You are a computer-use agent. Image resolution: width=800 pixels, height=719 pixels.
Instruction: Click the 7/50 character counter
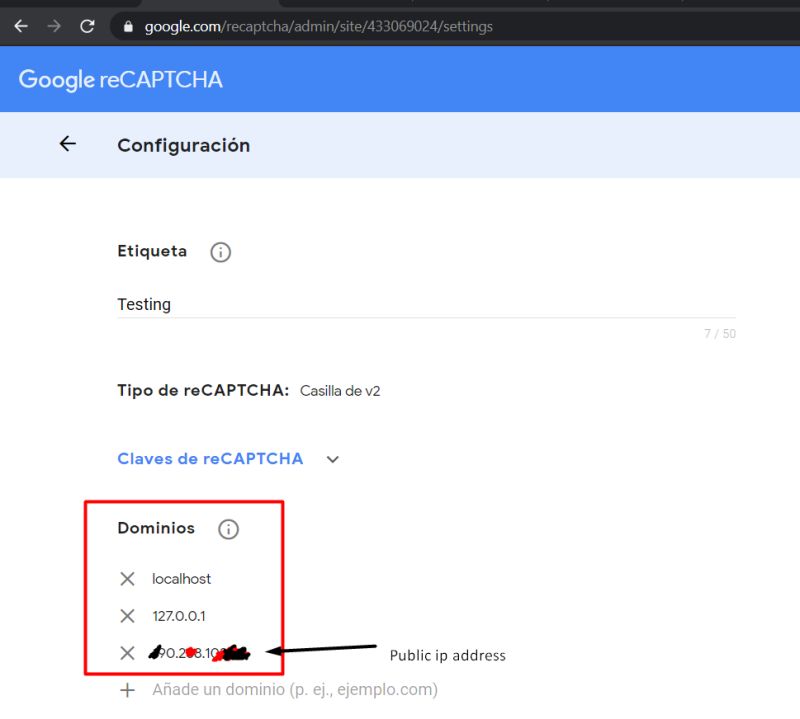click(718, 333)
